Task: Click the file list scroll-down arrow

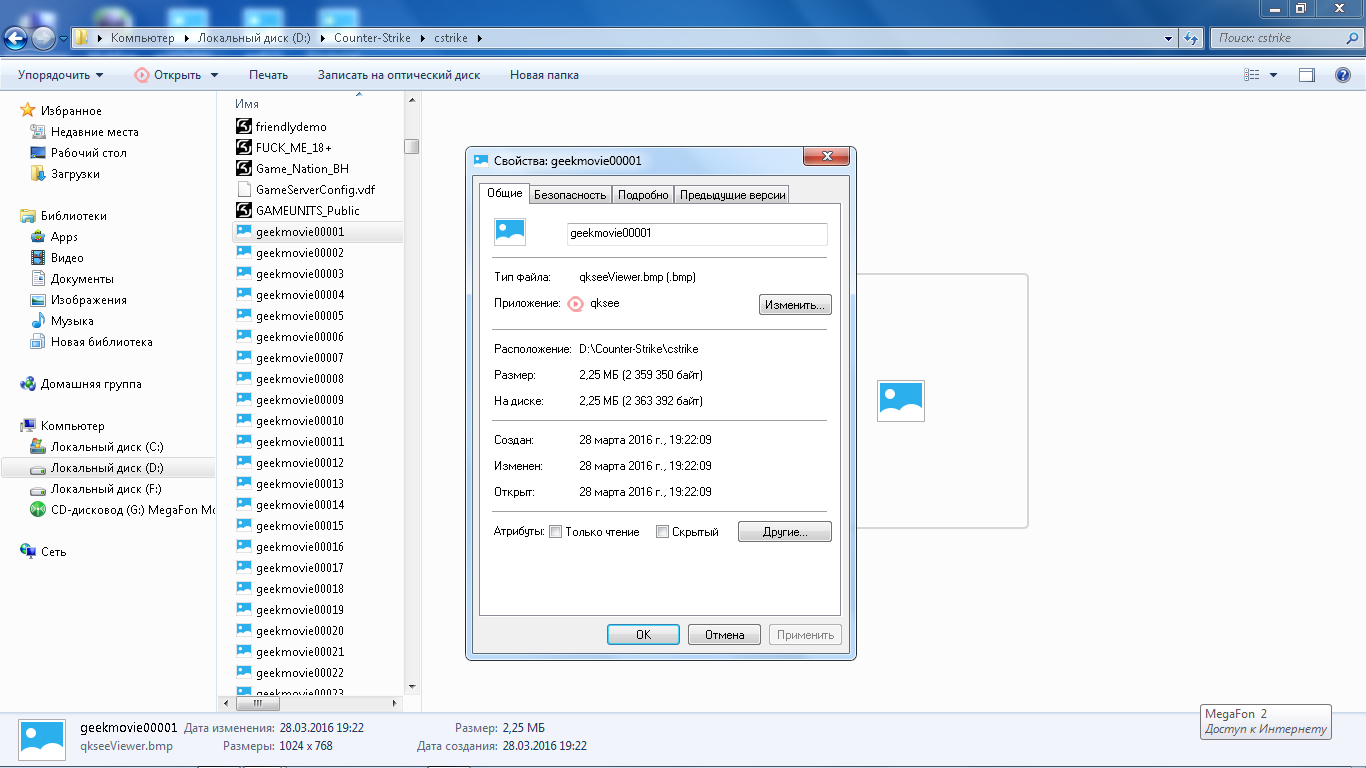Action: (x=411, y=687)
